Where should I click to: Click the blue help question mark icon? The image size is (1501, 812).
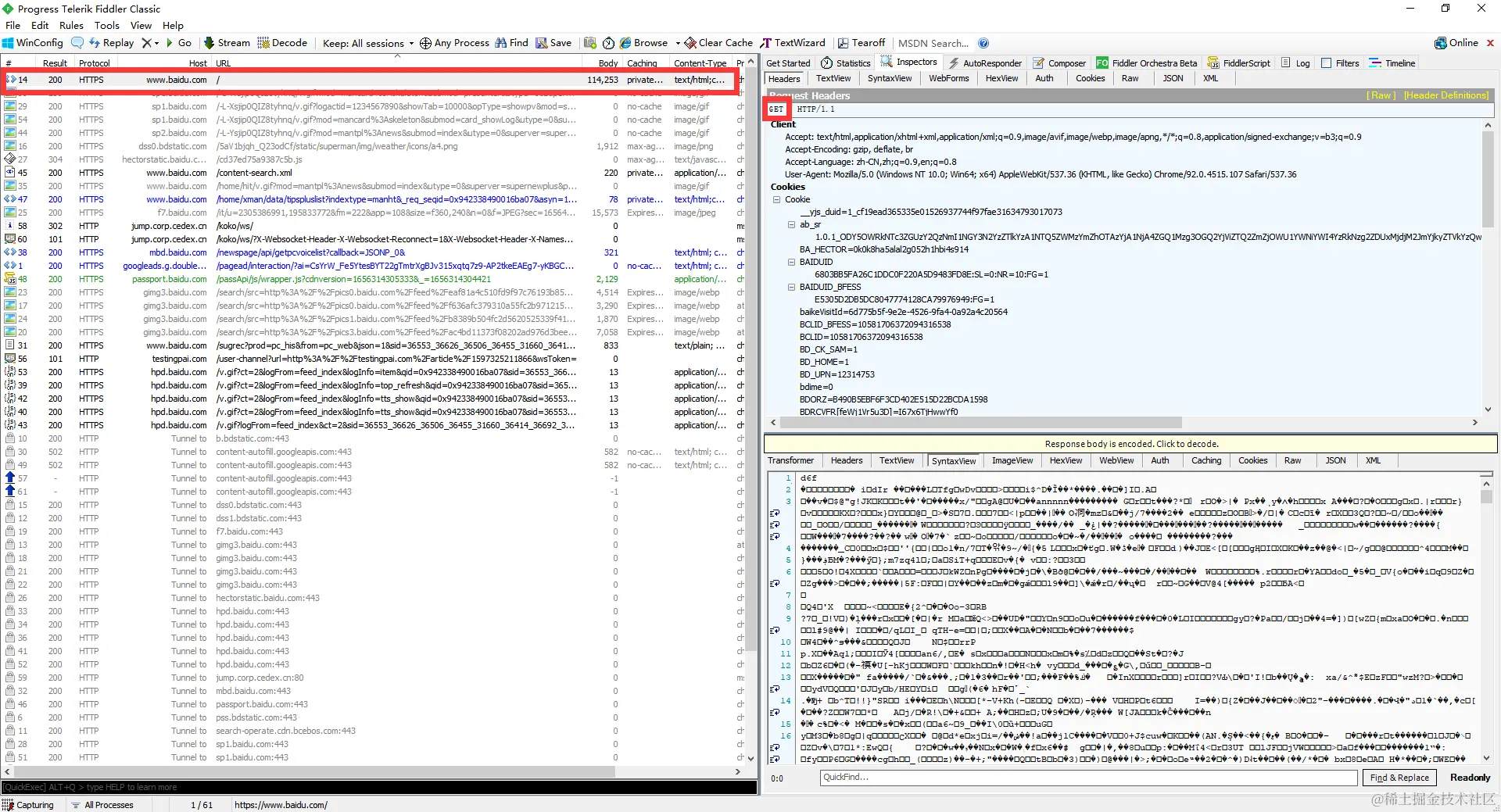[x=983, y=43]
